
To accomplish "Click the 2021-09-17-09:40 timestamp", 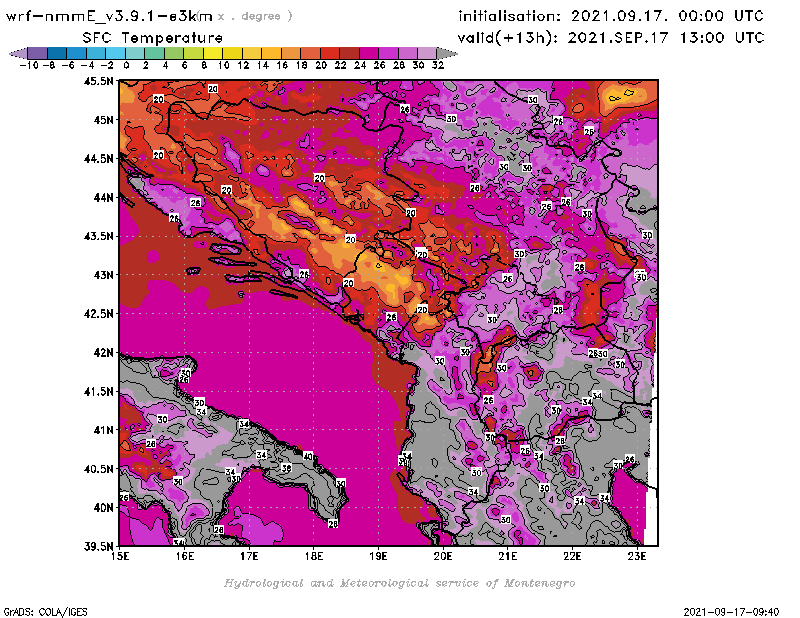I will (731, 612).
